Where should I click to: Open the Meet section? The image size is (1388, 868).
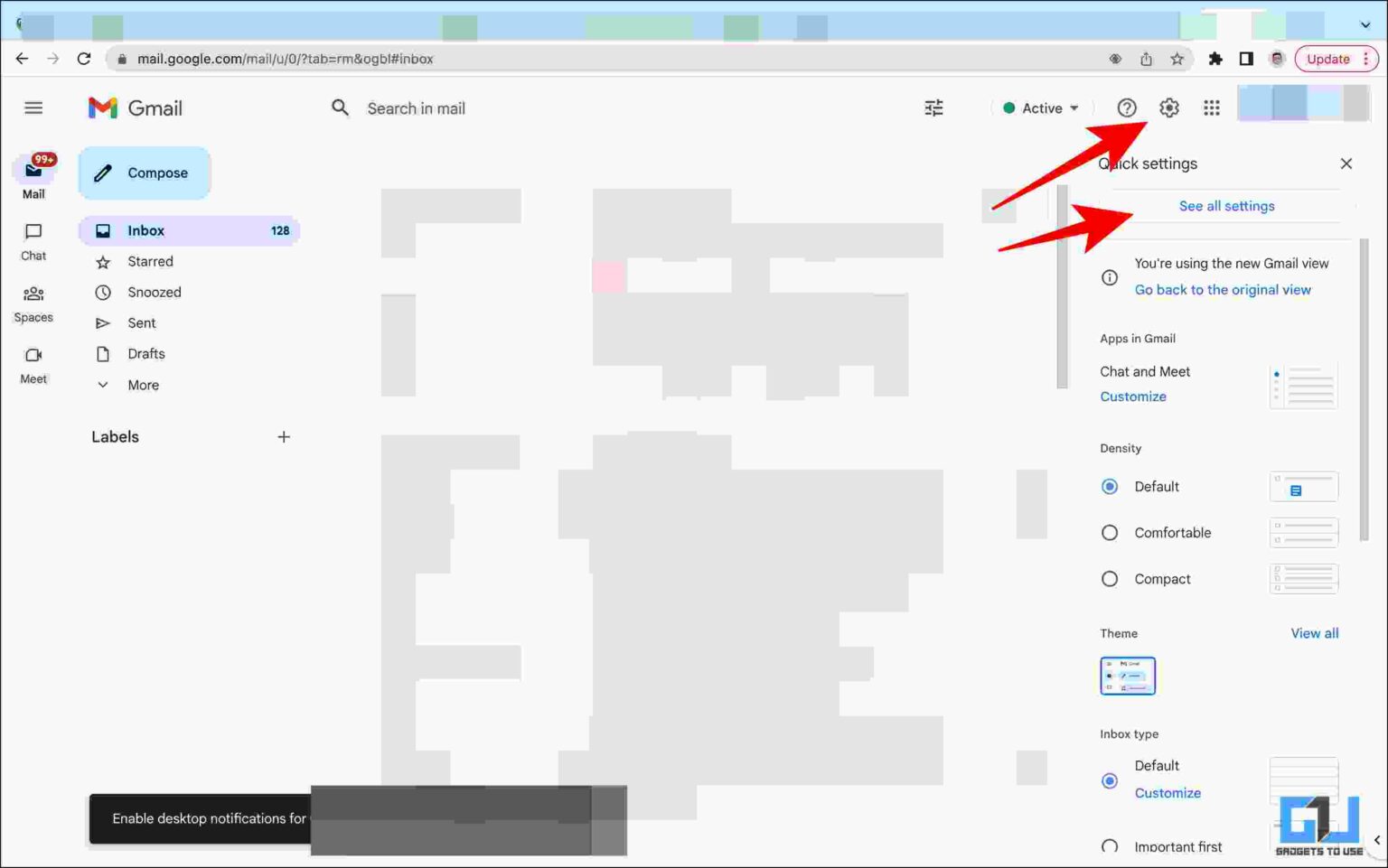pos(33,366)
